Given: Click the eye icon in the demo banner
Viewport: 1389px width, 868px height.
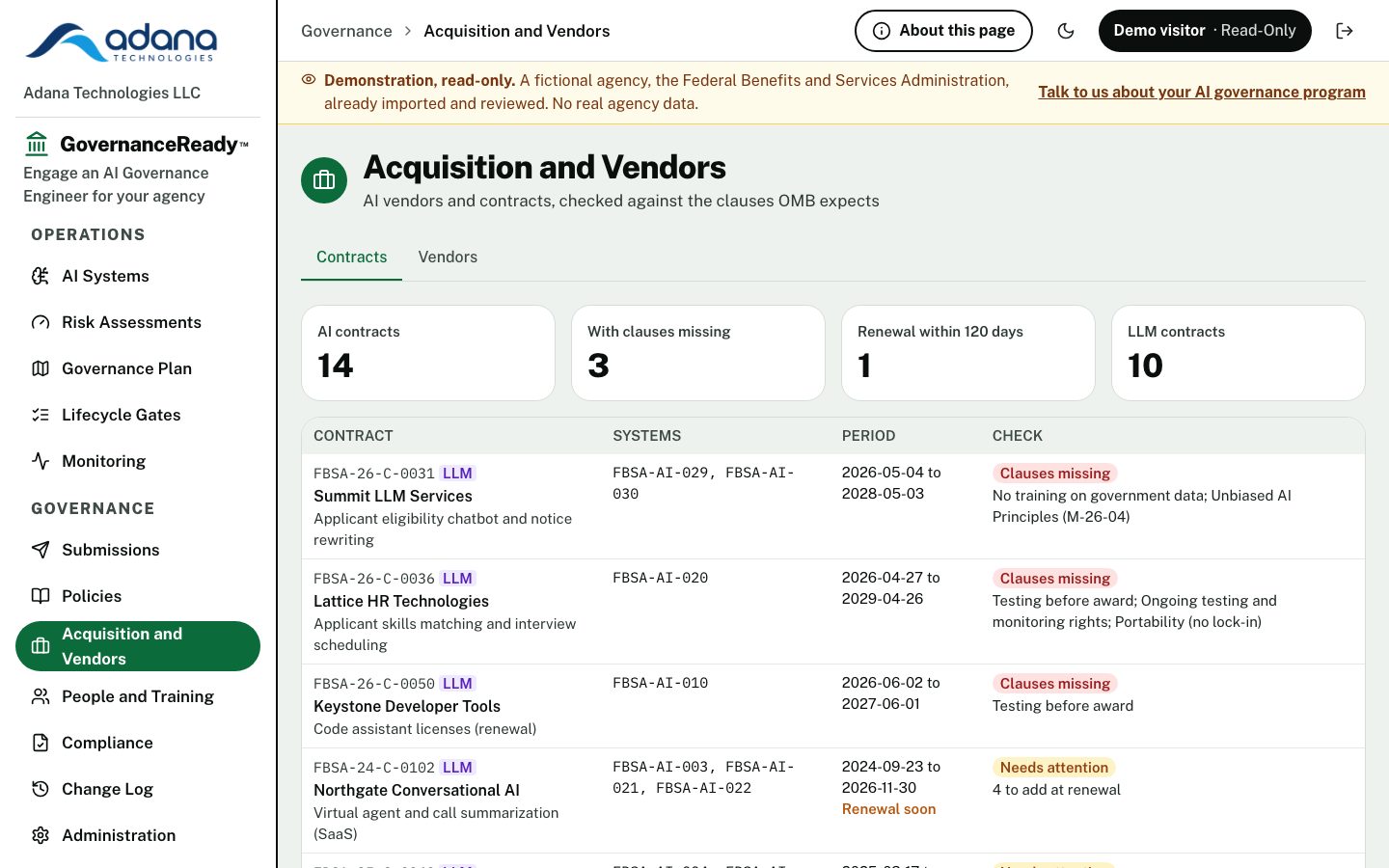Looking at the screenshot, I should 309,80.
